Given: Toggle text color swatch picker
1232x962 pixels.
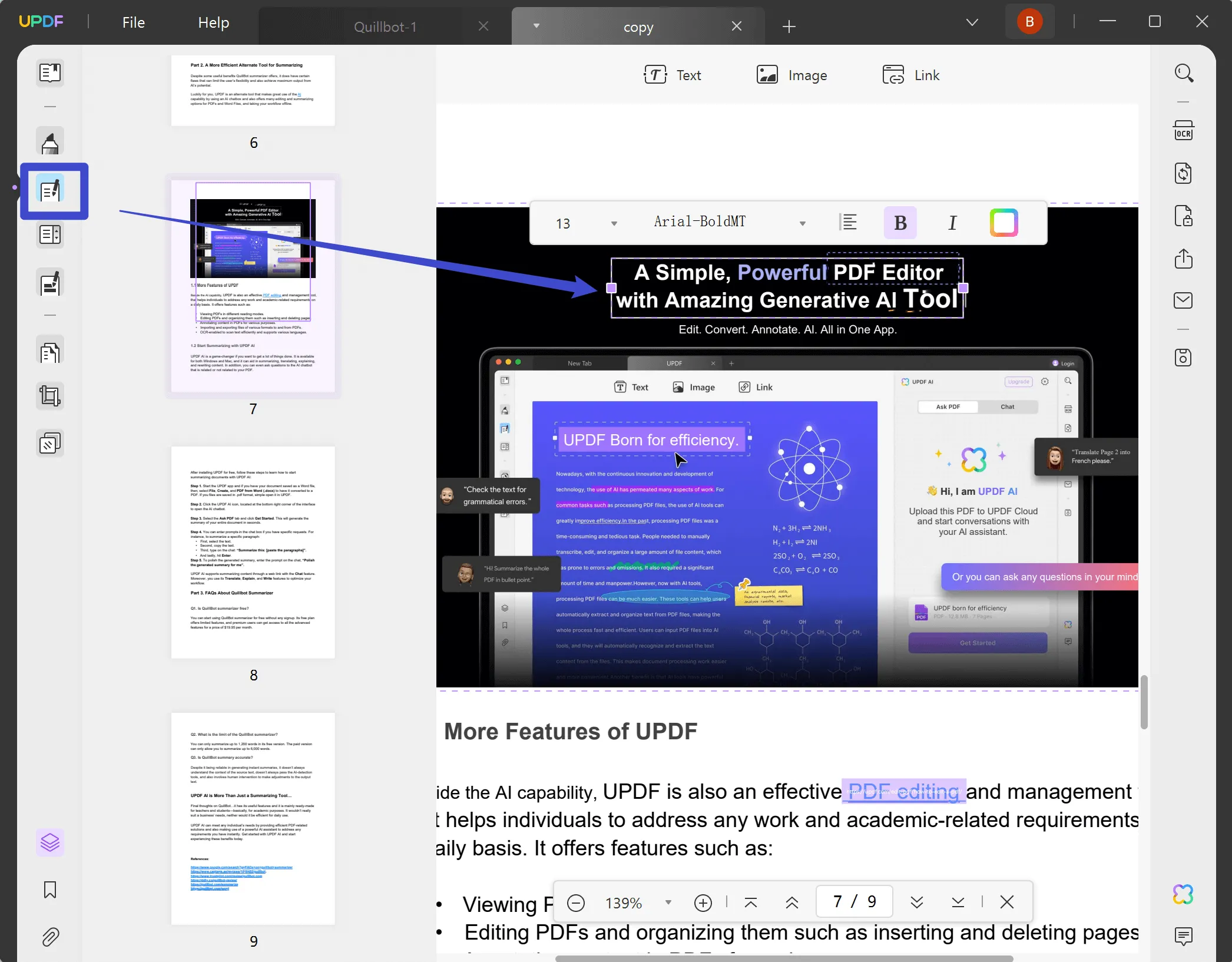Looking at the screenshot, I should [x=1004, y=222].
